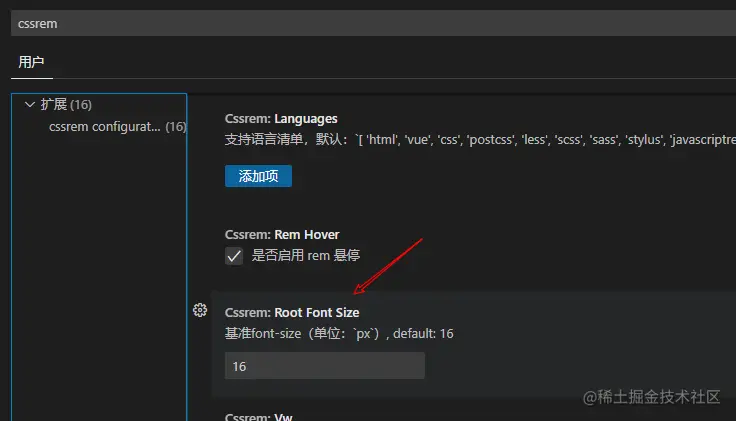The width and height of the screenshot is (736, 421).
Task: Click the Root Font Size input field
Action: coord(325,366)
